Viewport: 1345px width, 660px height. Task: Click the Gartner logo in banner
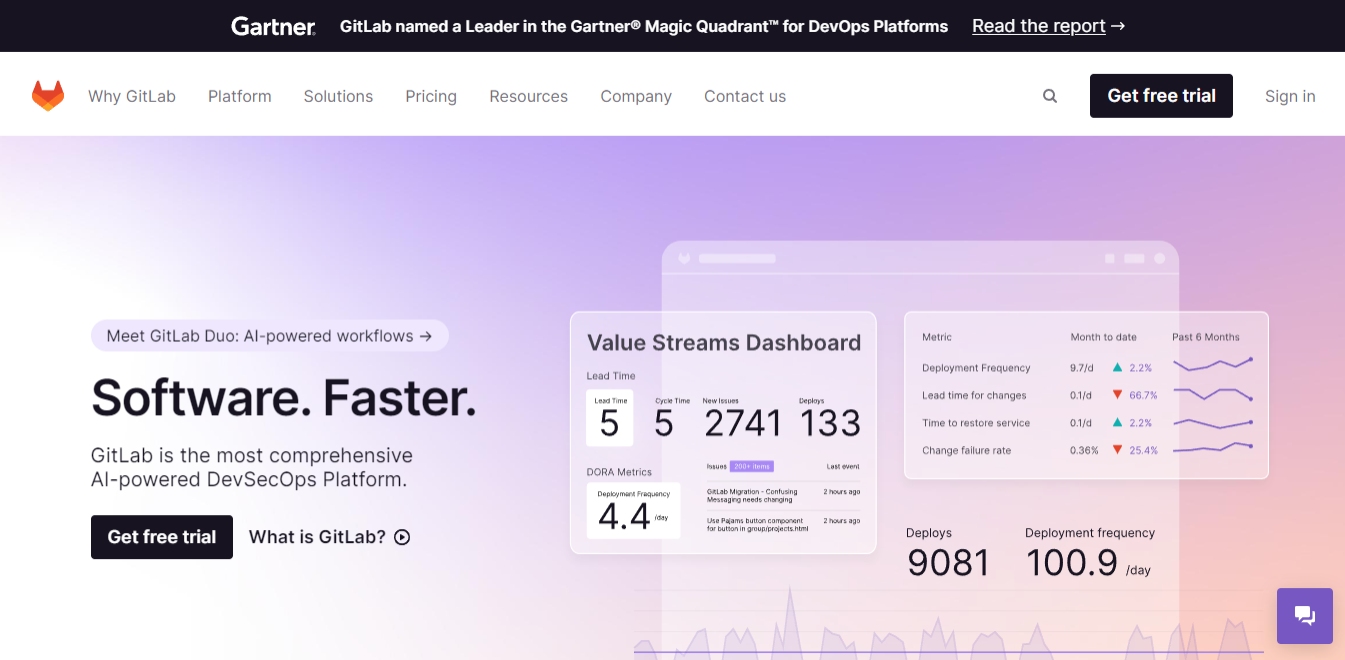coord(274,26)
